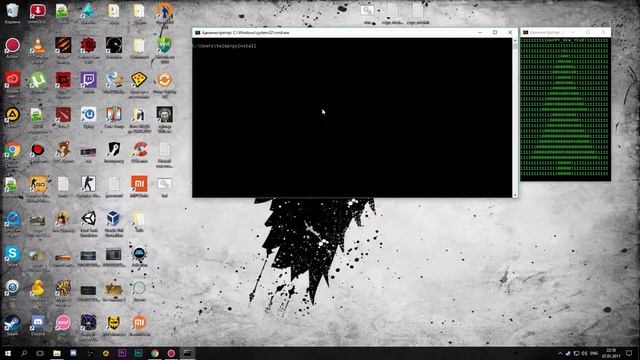The height and width of the screenshot is (360, 640).
Task: Switch ENG input language indicator
Action: pyautogui.click(x=594, y=353)
